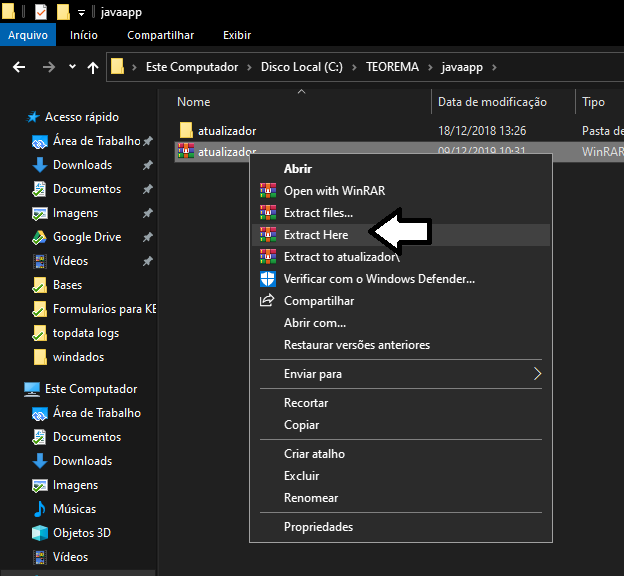Screen dimensions: 624x576
Task: Open topdata logs folder
Action: [86, 333]
